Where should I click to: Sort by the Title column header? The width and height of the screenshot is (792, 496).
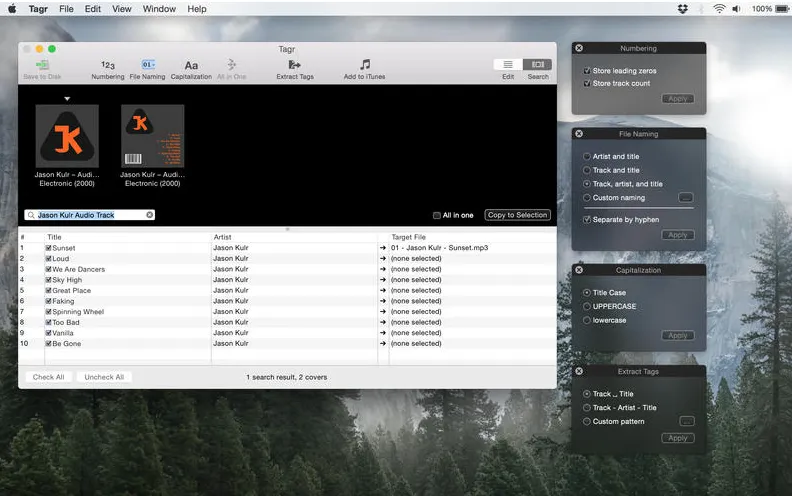[x=54, y=237]
